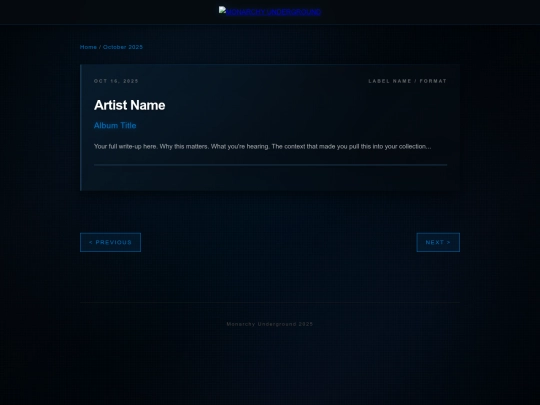Open the Monarchy Underground logo link
Image resolution: width=540 pixels, height=405 pixels.
tap(270, 12)
